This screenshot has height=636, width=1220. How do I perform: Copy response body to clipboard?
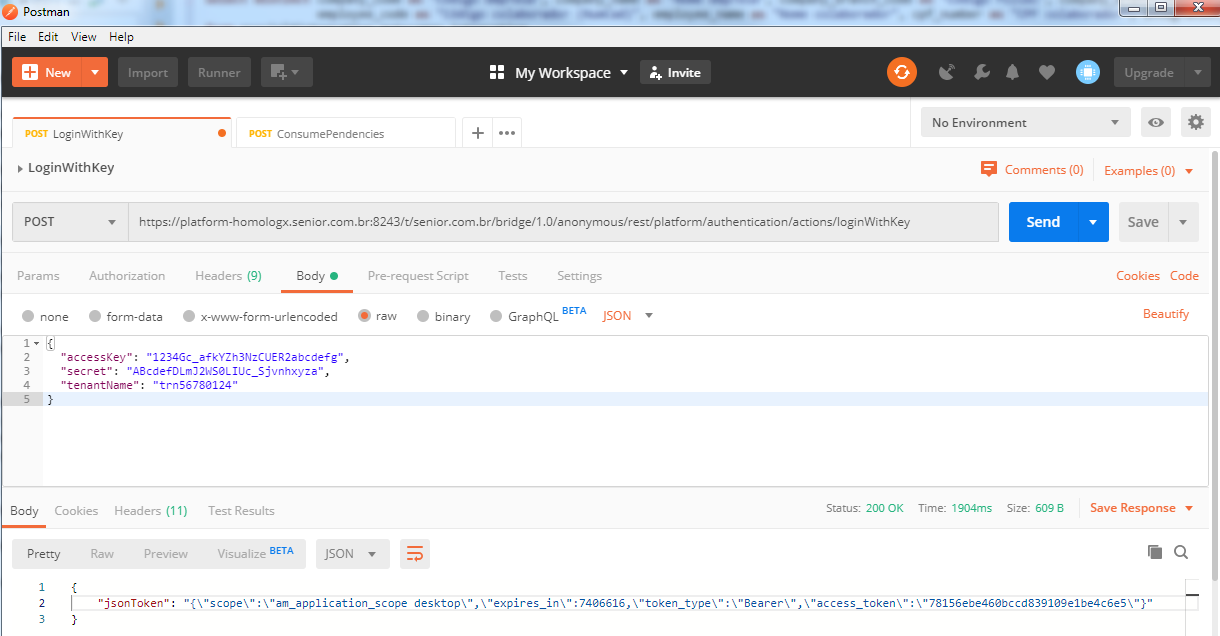(x=1155, y=552)
